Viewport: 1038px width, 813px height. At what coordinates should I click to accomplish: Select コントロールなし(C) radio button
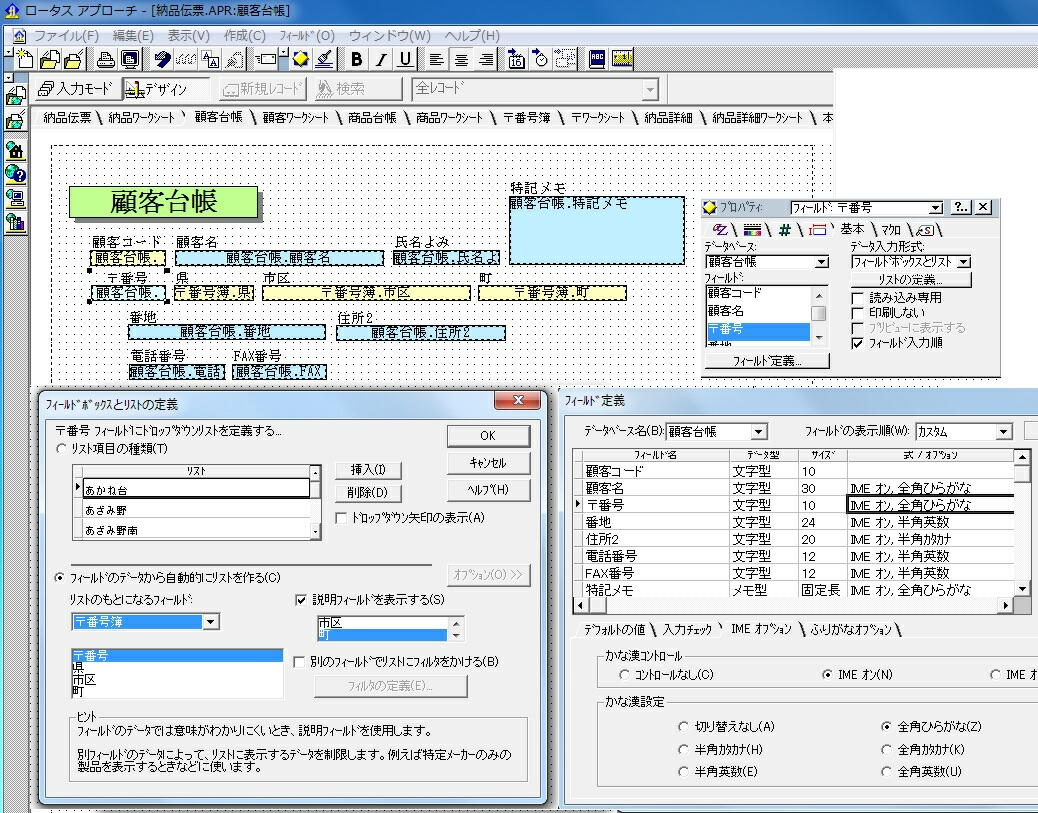point(624,675)
